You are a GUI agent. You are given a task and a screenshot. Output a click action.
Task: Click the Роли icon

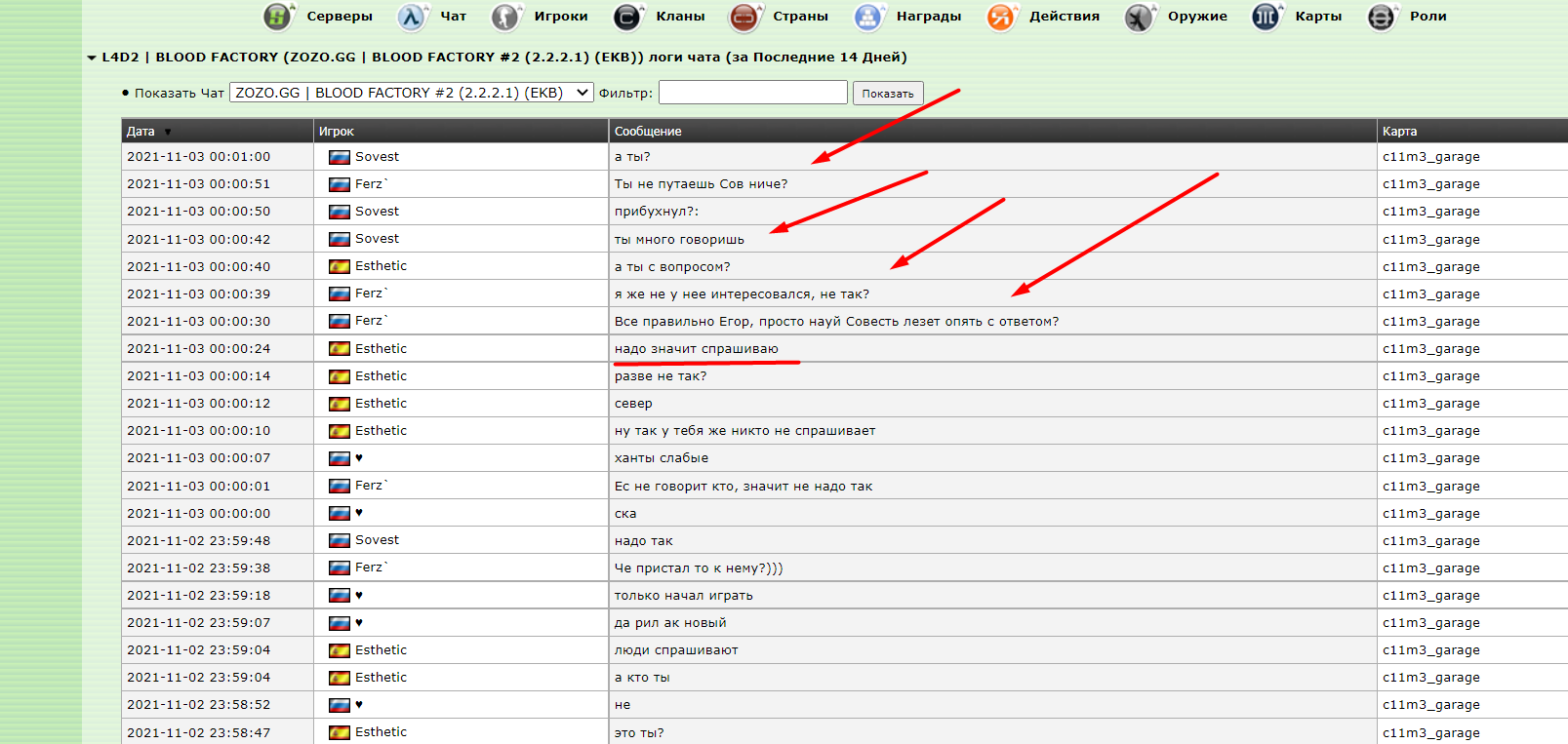coord(1381,17)
